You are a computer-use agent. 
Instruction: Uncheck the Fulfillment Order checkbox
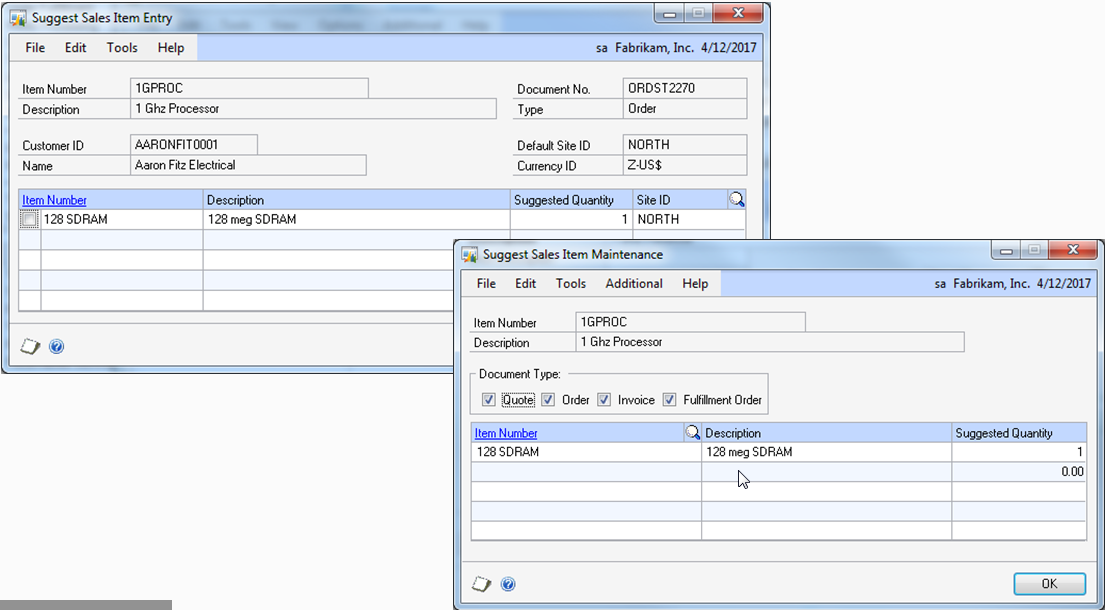[669, 399]
